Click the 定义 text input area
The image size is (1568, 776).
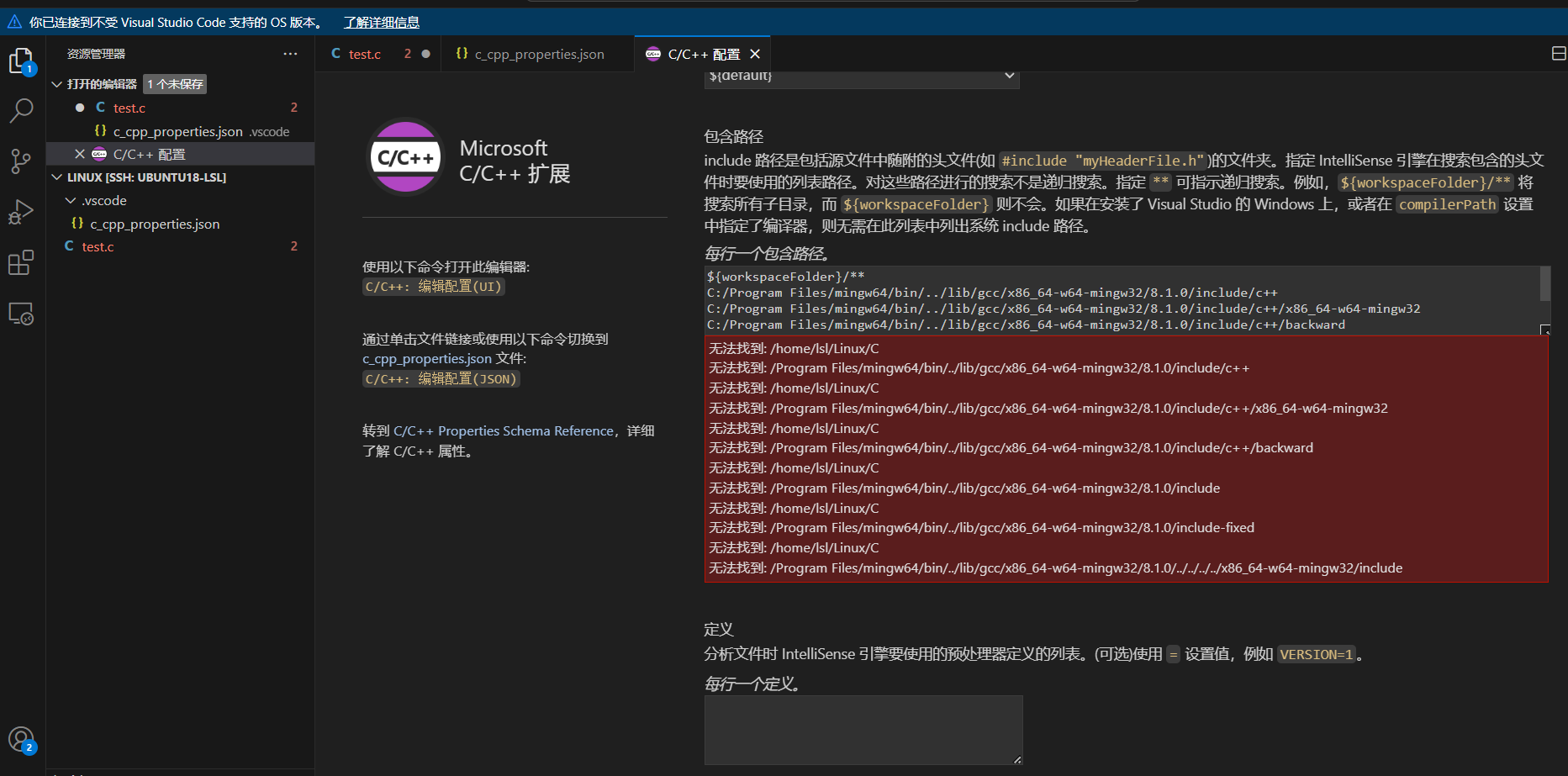pyautogui.click(x=863, y=729)
